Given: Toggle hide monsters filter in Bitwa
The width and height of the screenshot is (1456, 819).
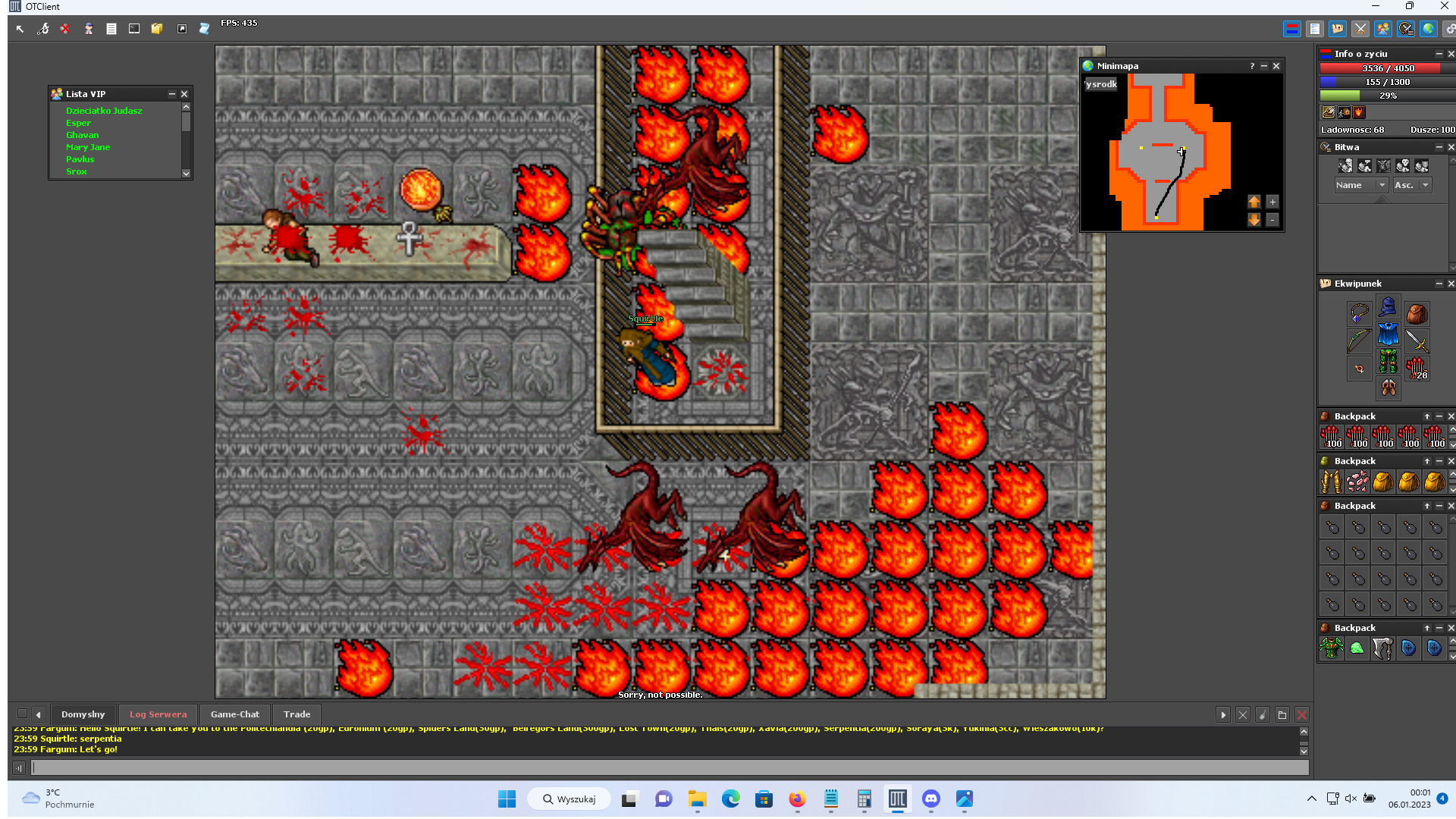Looking at the screenshot, I should click(1384, 165).
